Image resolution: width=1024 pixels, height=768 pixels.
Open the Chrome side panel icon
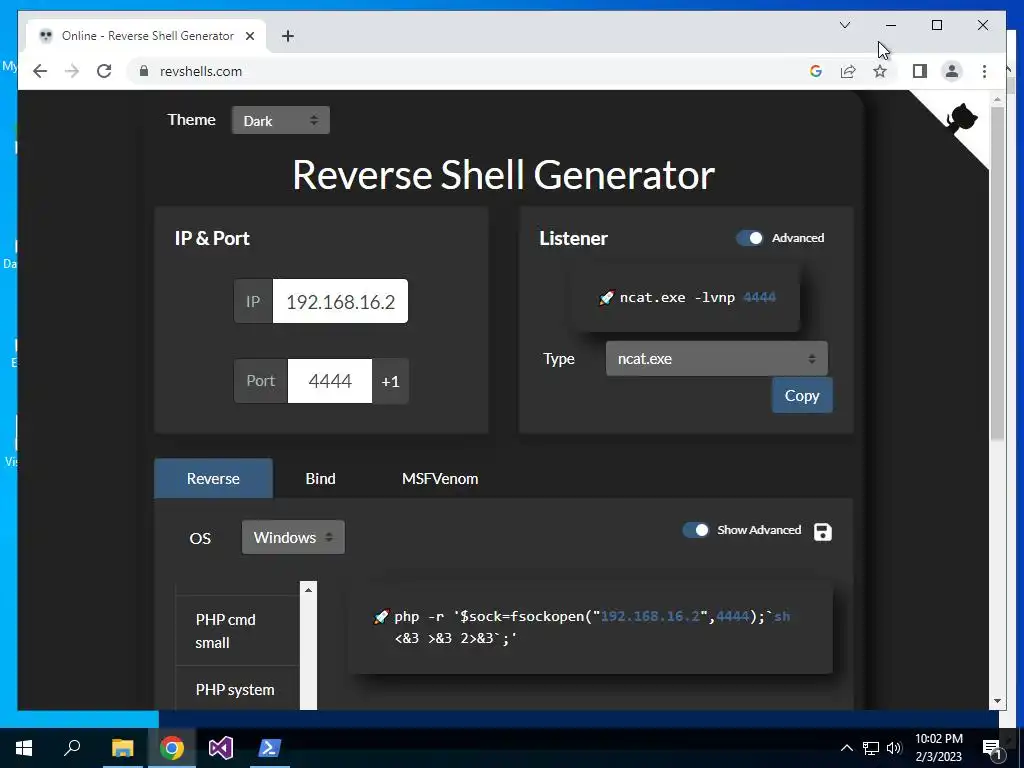click(x=920, y=71)
